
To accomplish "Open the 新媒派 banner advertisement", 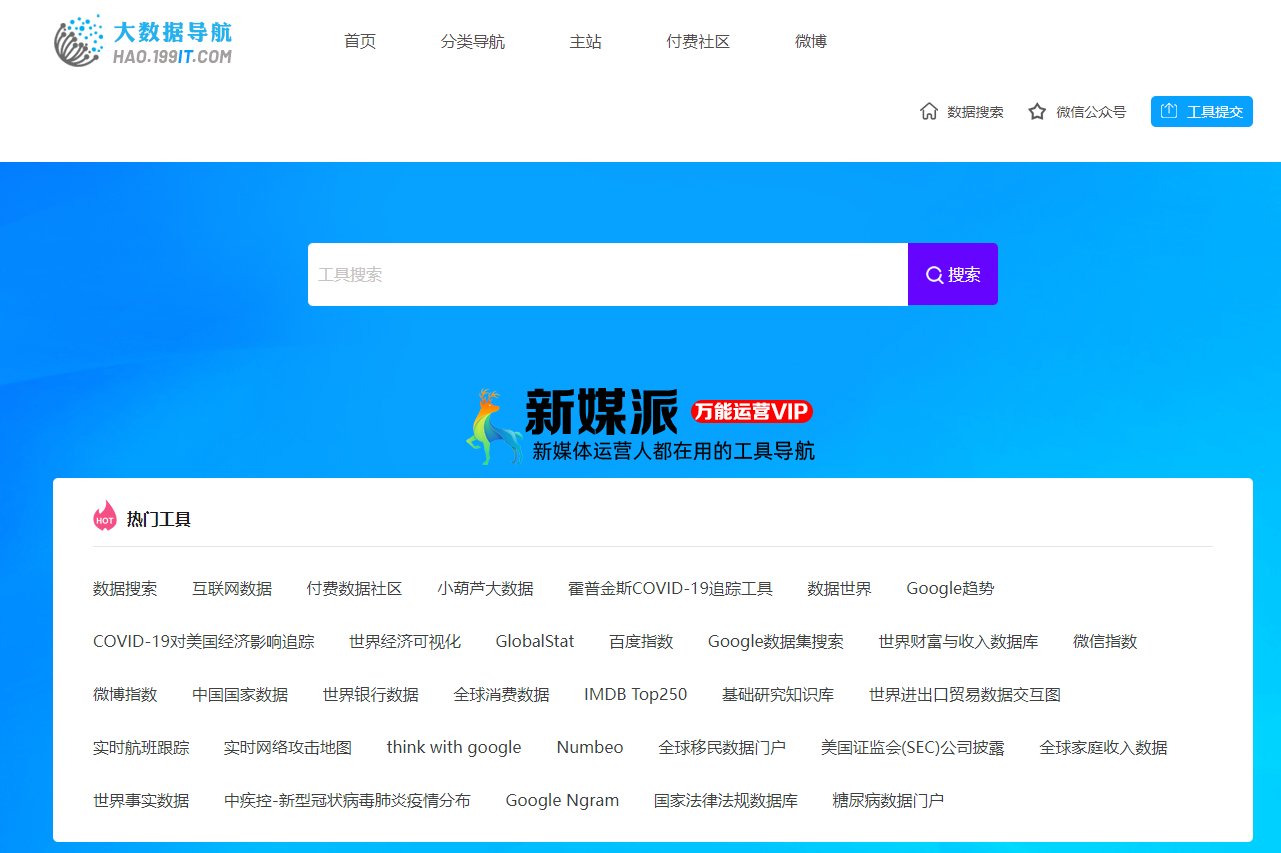I will [640, 426].
